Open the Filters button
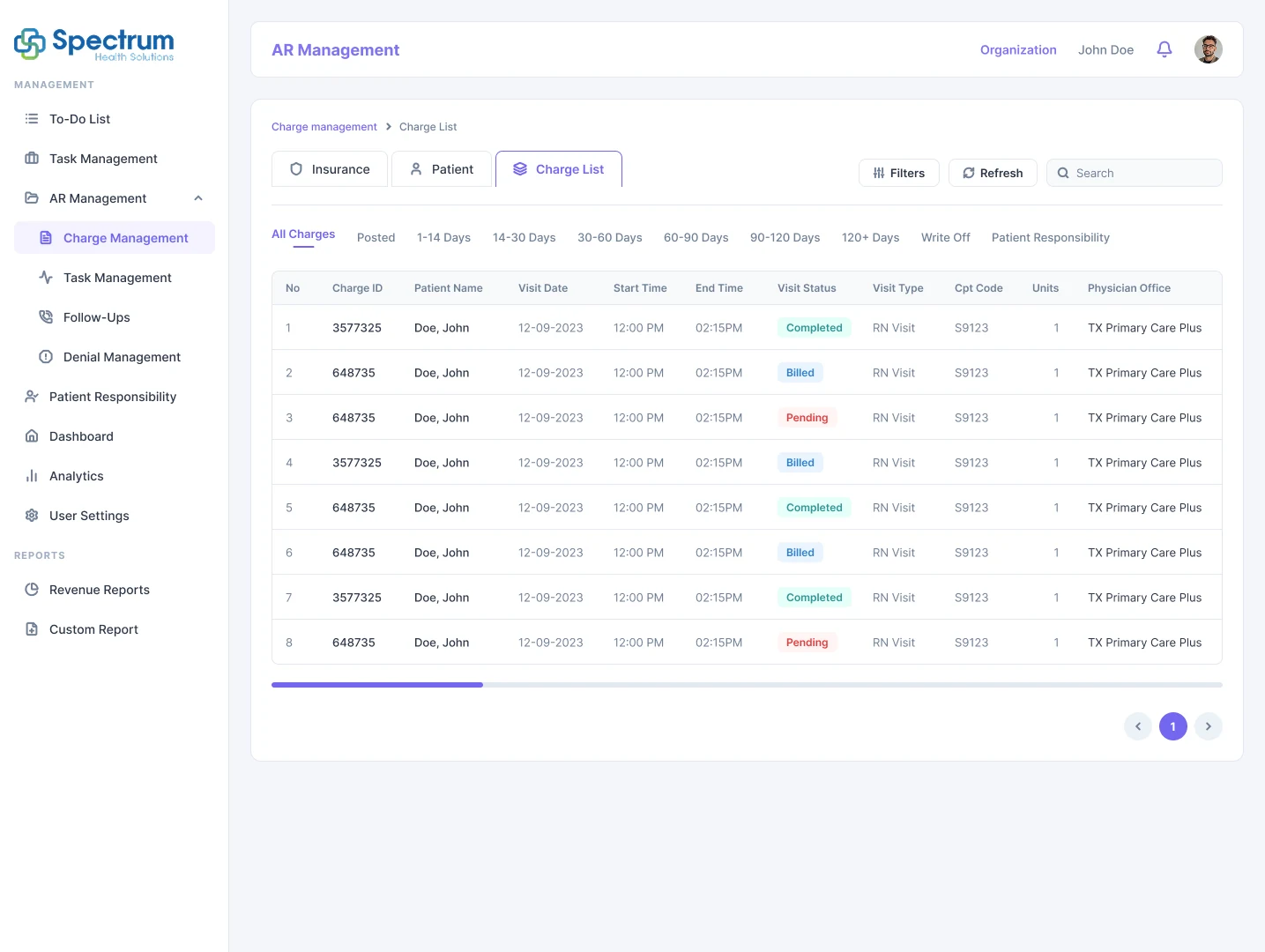 point(899,173)
